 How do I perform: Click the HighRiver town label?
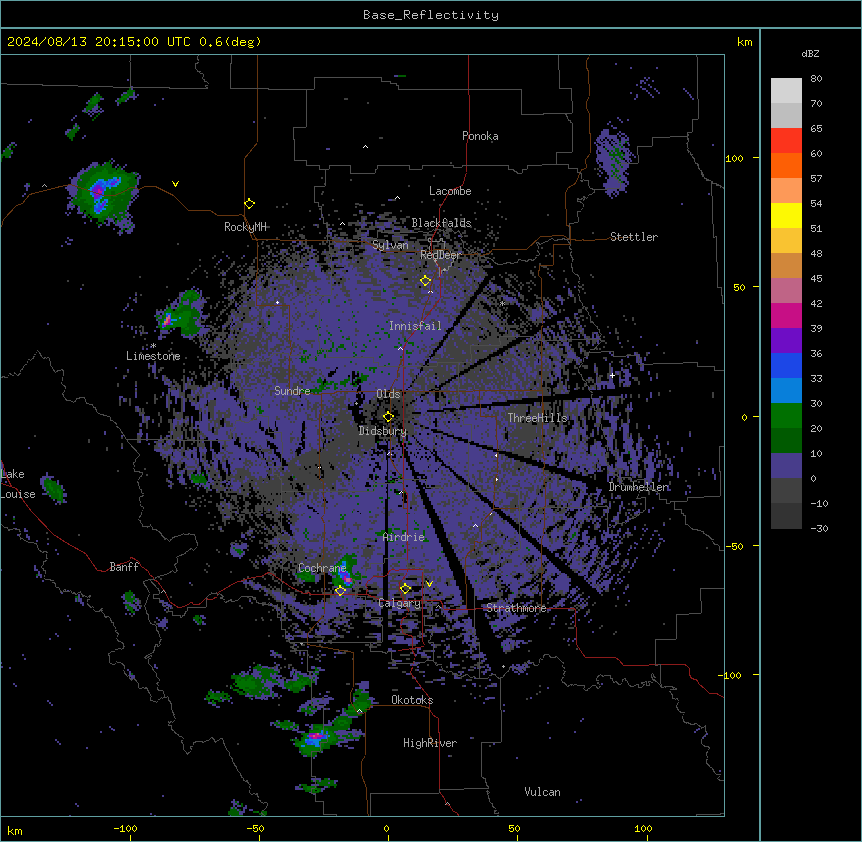(430, 743)
